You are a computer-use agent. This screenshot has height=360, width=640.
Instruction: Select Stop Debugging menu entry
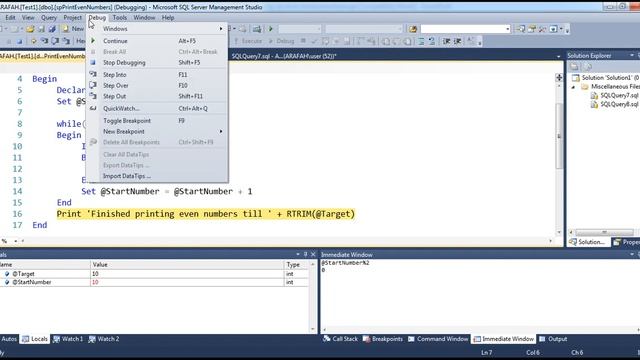(x=157, y=62)
